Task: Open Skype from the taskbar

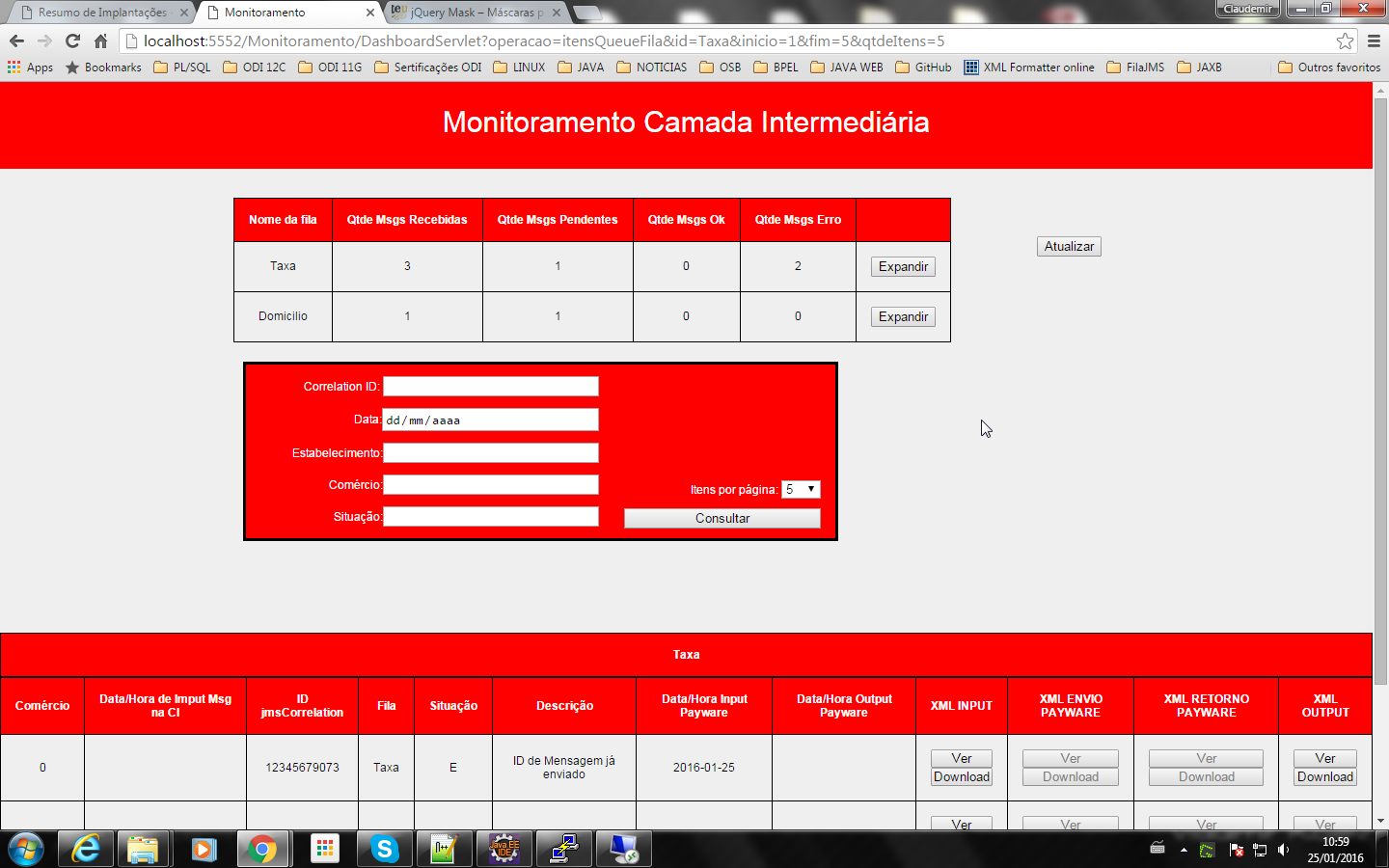Action: click(385, 850)
